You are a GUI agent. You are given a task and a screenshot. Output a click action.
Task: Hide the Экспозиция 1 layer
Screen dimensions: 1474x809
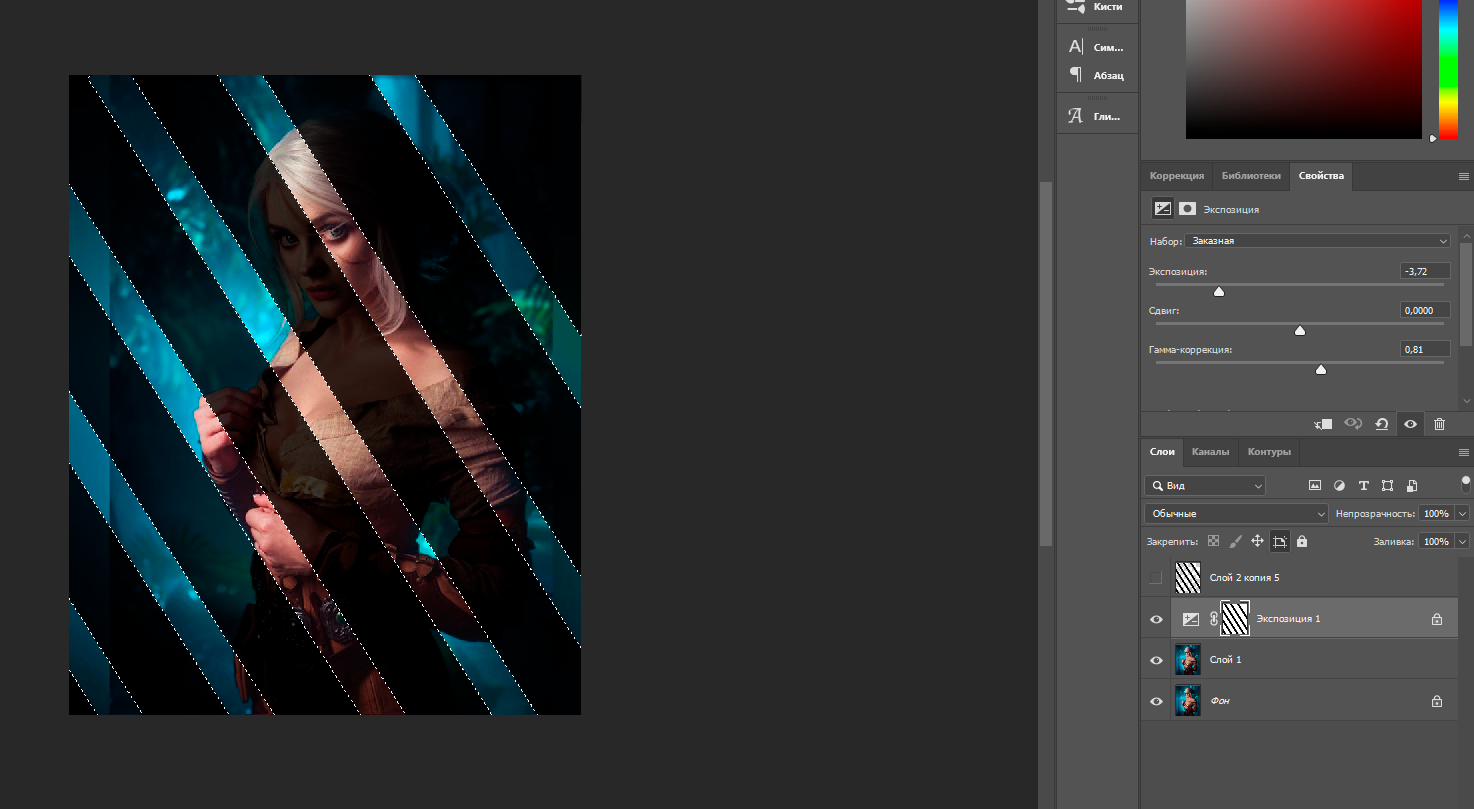(x=1156, y=619)
